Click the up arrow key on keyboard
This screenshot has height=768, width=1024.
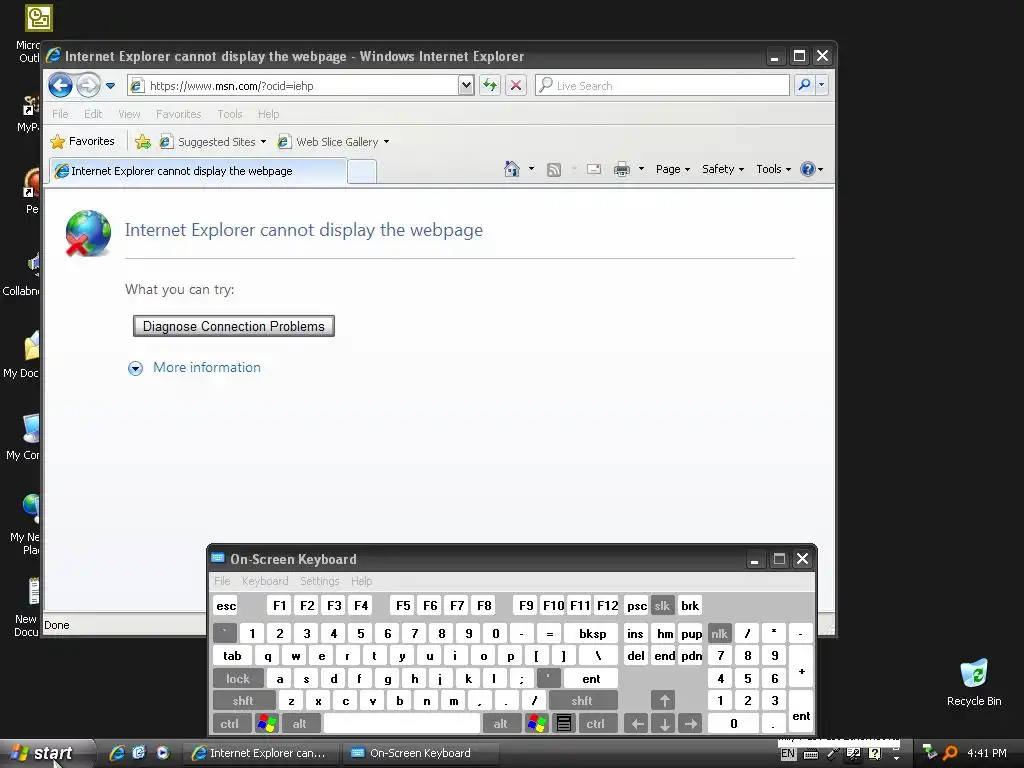pos(664,701)
